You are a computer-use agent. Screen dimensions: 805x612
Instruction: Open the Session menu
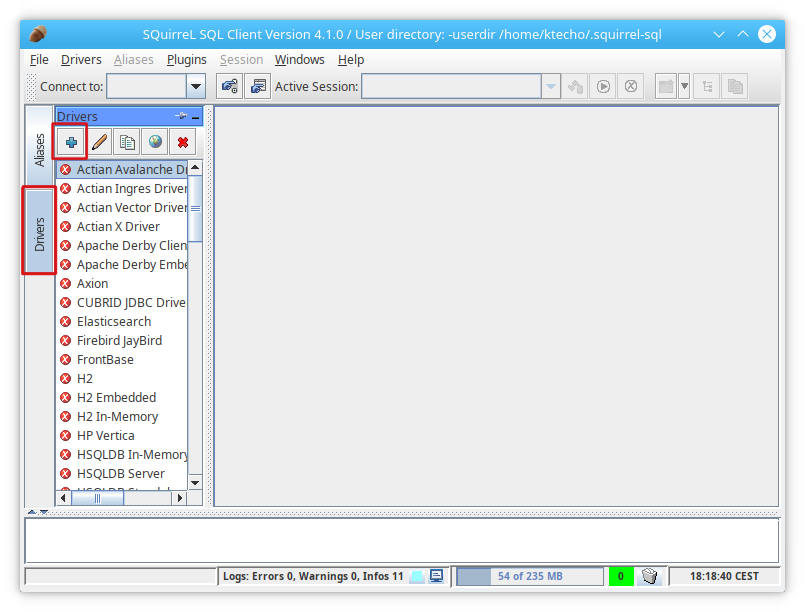coord(241,60)
